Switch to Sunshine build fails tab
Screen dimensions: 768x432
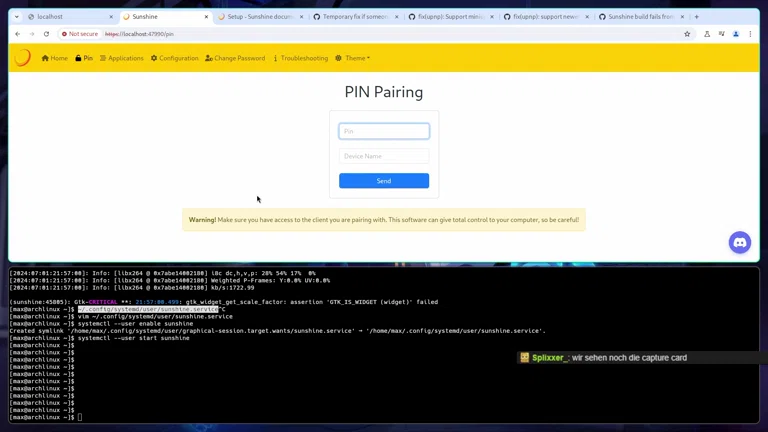641,17
